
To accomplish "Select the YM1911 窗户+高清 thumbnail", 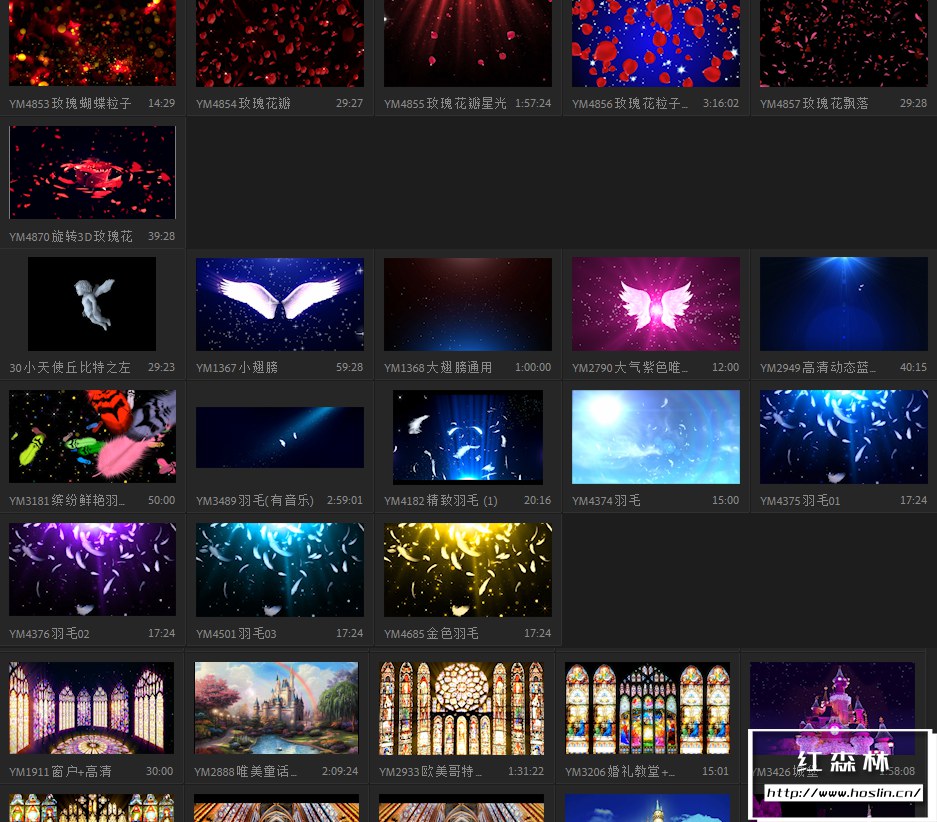I will (91, 708).
